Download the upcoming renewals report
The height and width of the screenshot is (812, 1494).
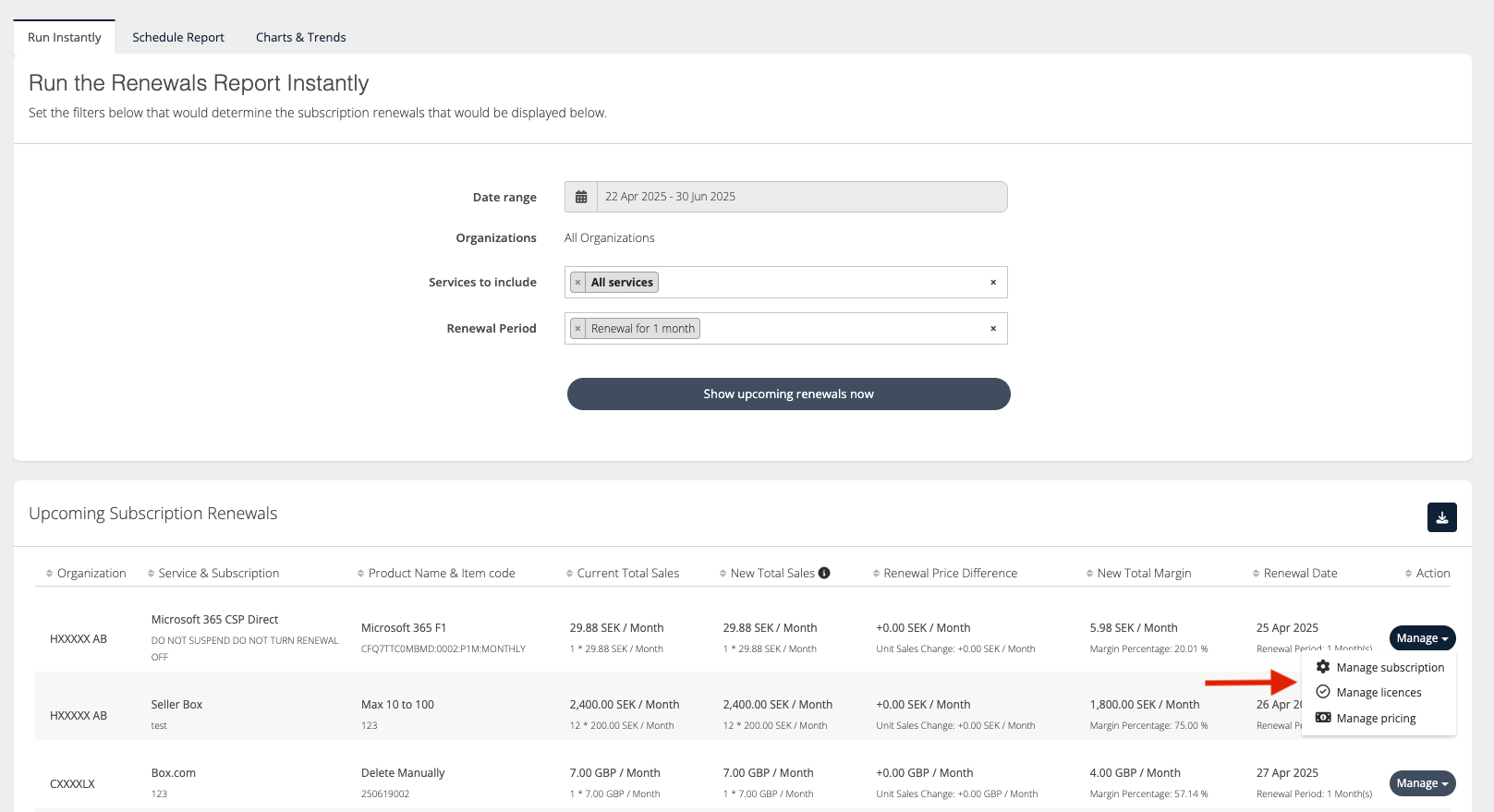(1441, 517)
